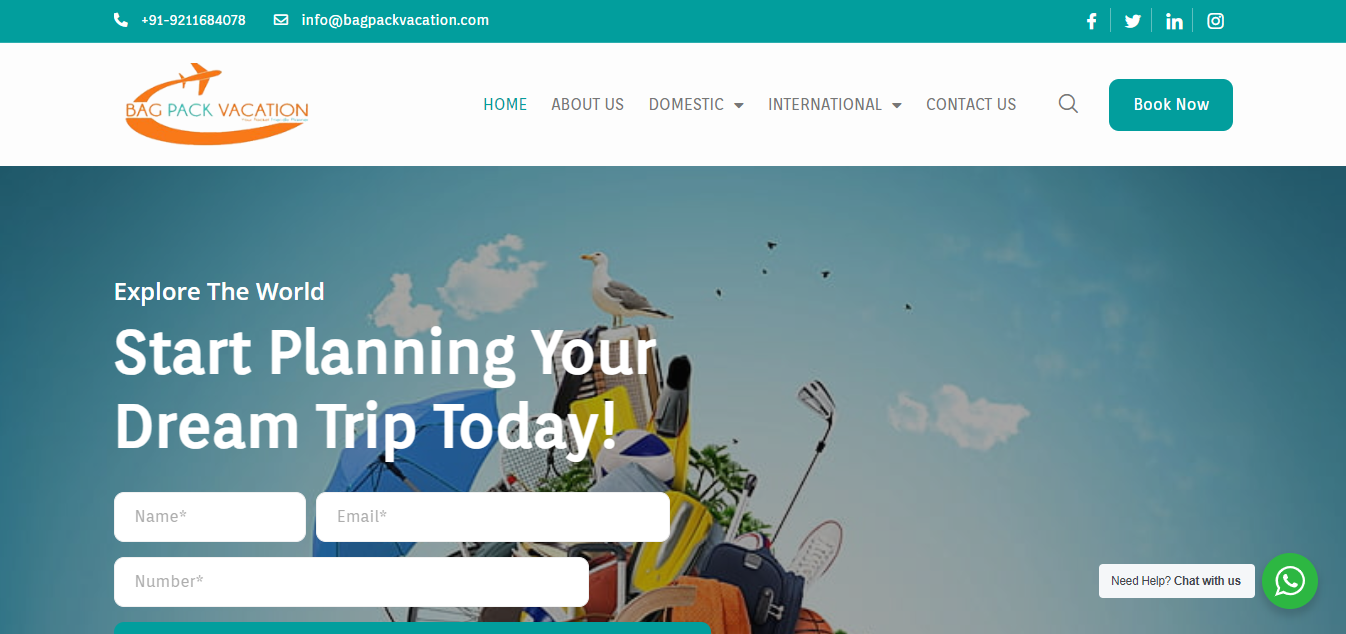Image resolution: width=1346 pixels, height=634 pixels.
Task: Open the Twitter social icon
Action: point(1132,21)
